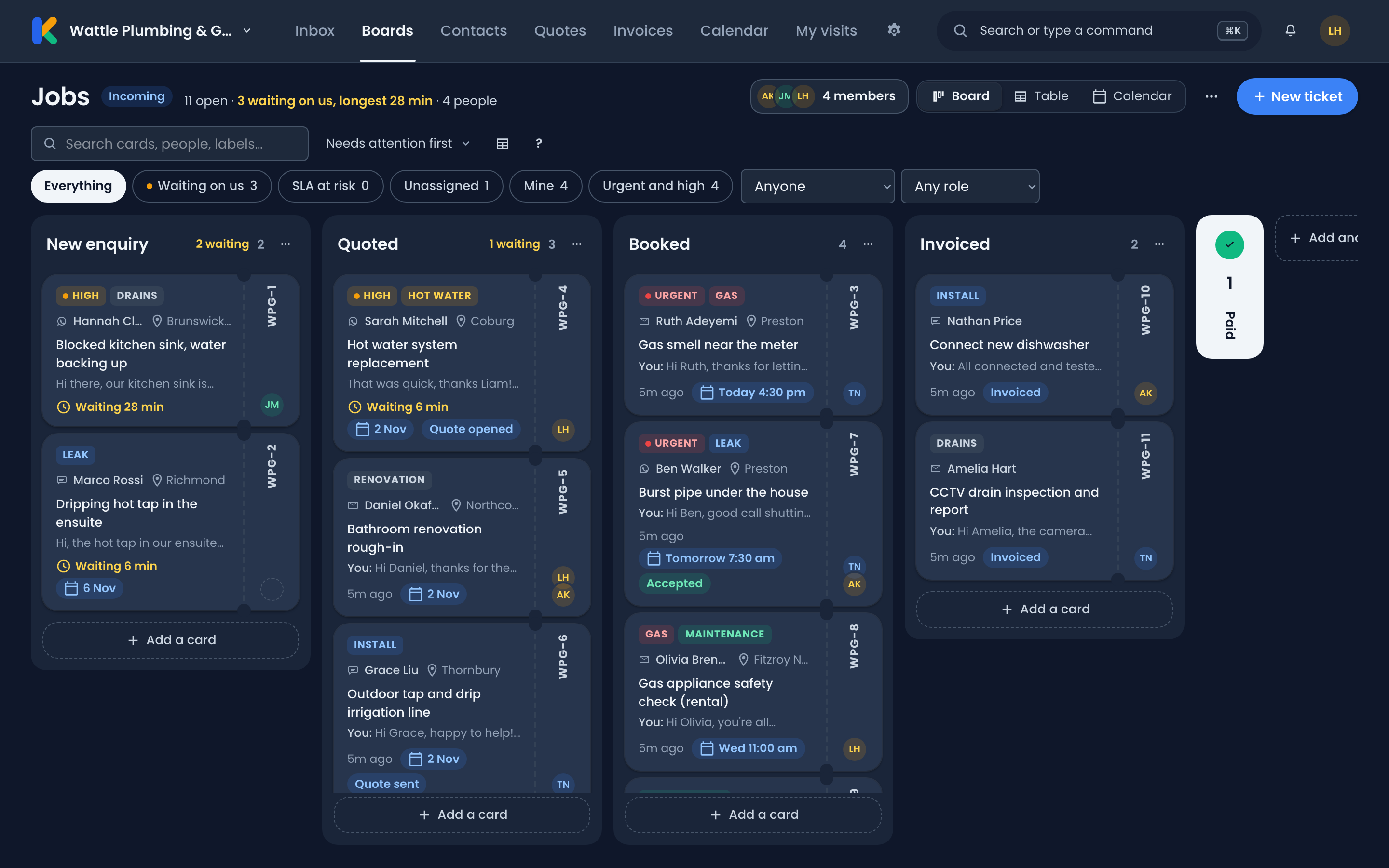
Task: Click the Search cards, people, labels field
Action: coord(170,144)
